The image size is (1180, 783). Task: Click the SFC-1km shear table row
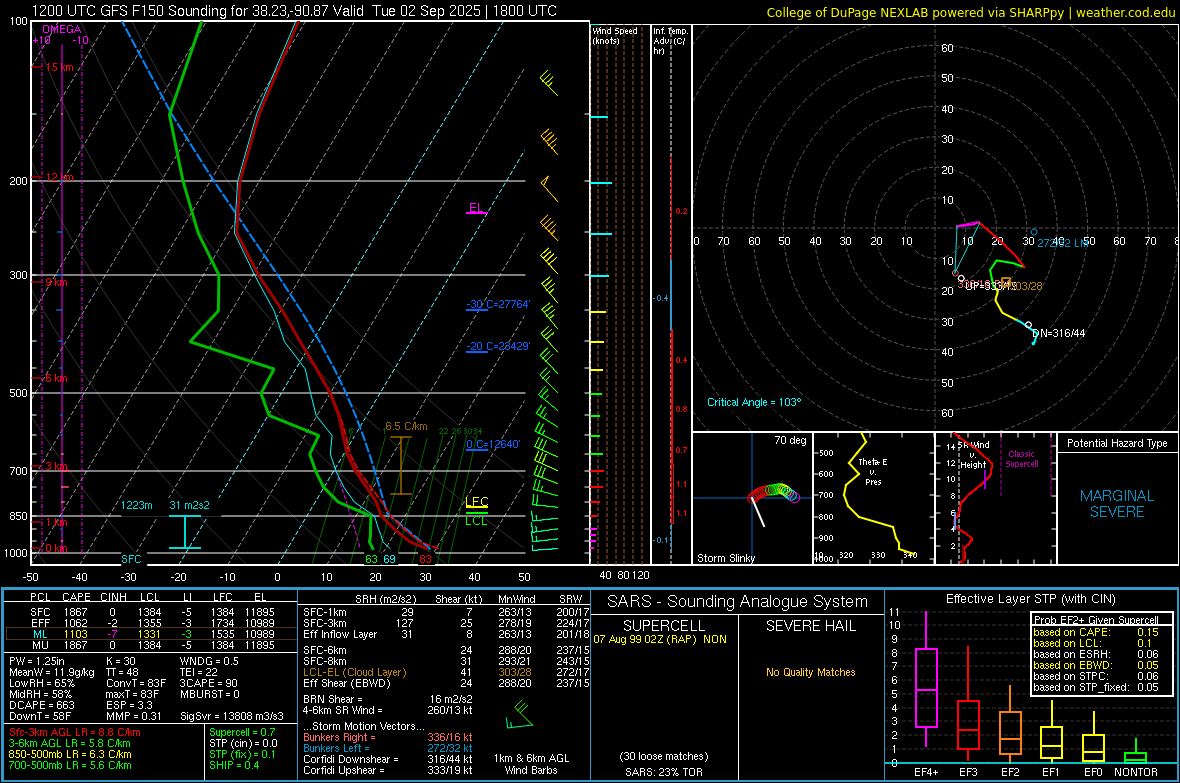446,612
